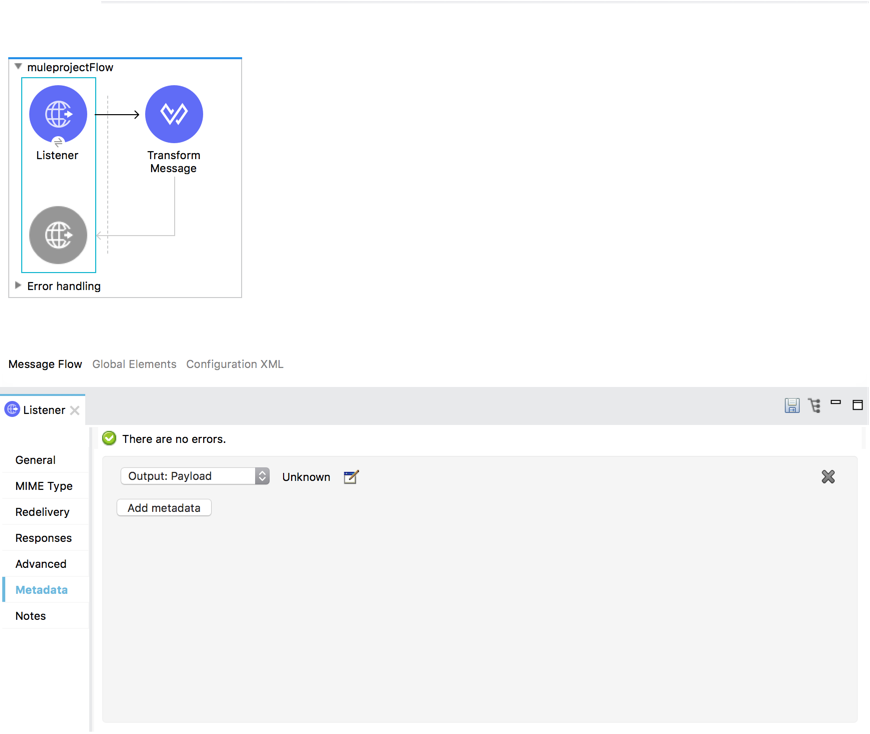The image size is (870, 734).
Task: Click the tree layout icon in the properties toolbar
Action: [x=815, y=405]
